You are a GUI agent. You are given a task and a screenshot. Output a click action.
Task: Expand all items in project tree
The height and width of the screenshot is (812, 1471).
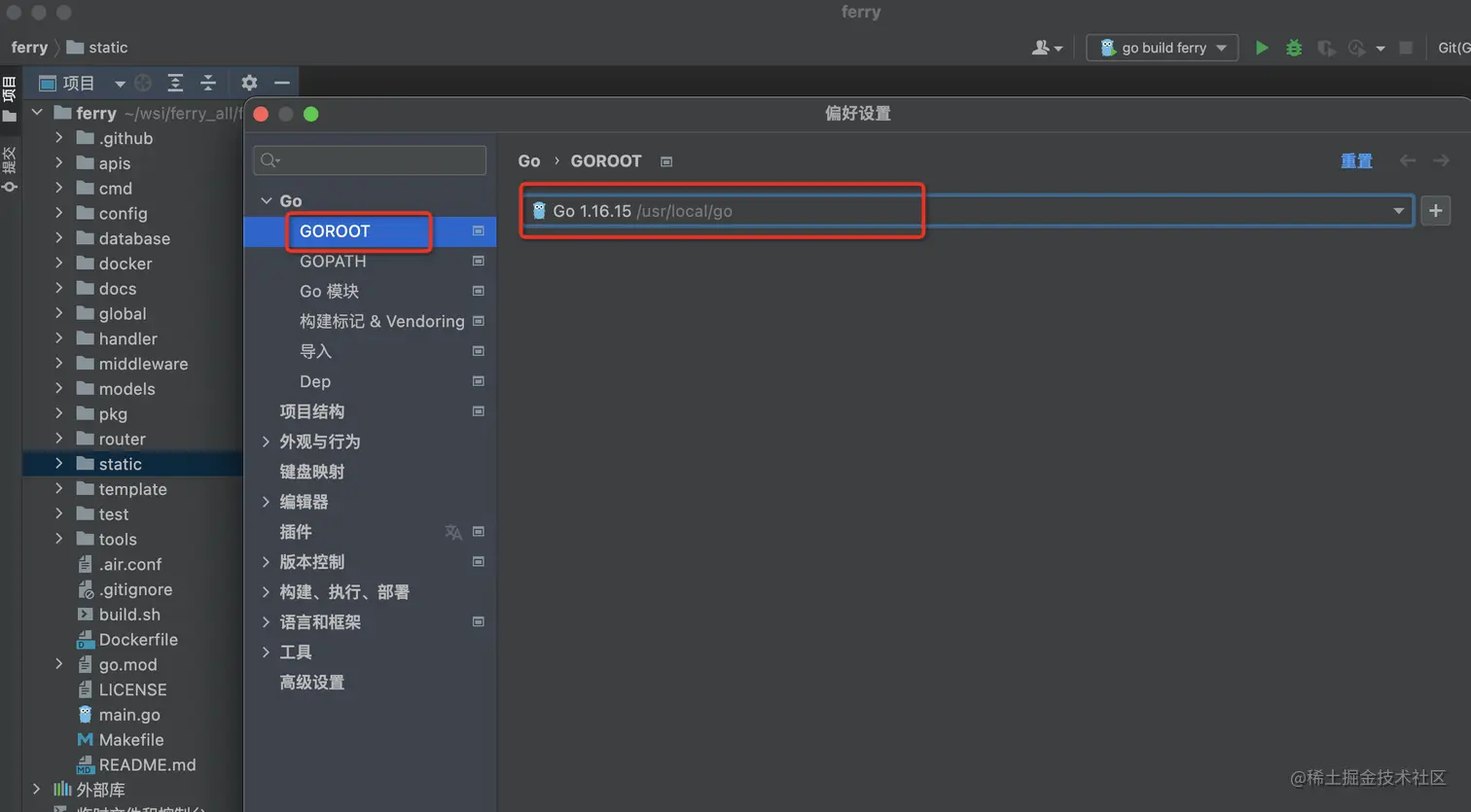175,83
